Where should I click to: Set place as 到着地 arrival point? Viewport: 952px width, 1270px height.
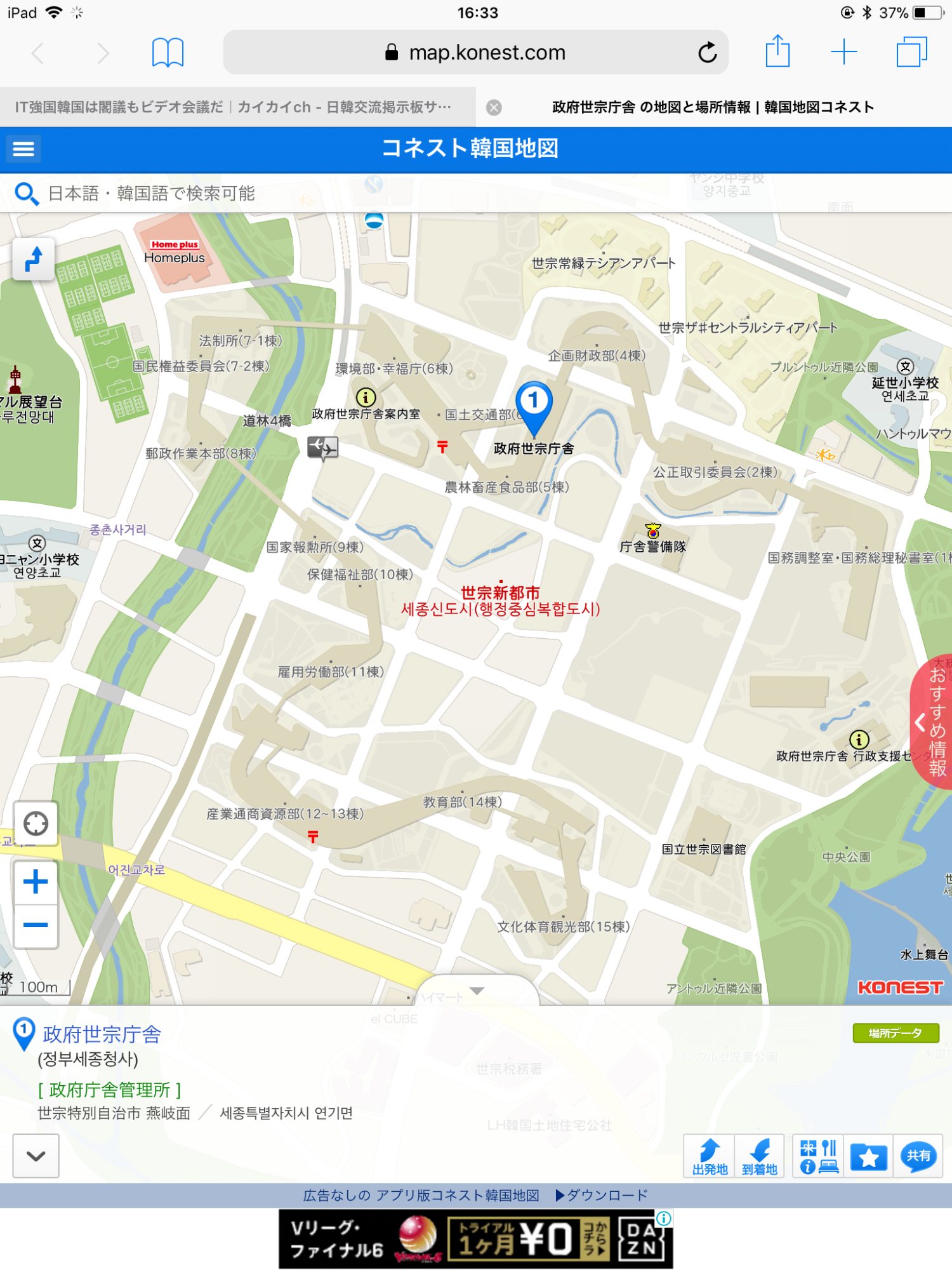[x=759, y=1156]
